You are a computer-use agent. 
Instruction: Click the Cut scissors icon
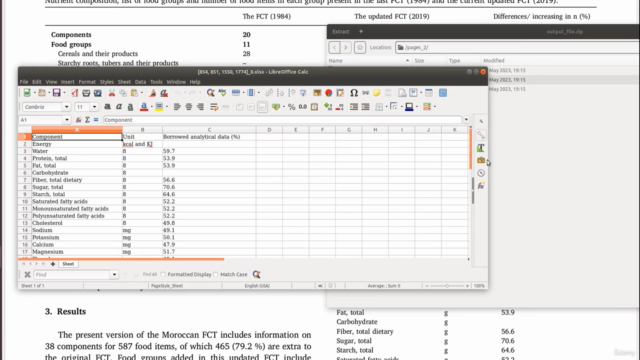(x=111, y=93)
